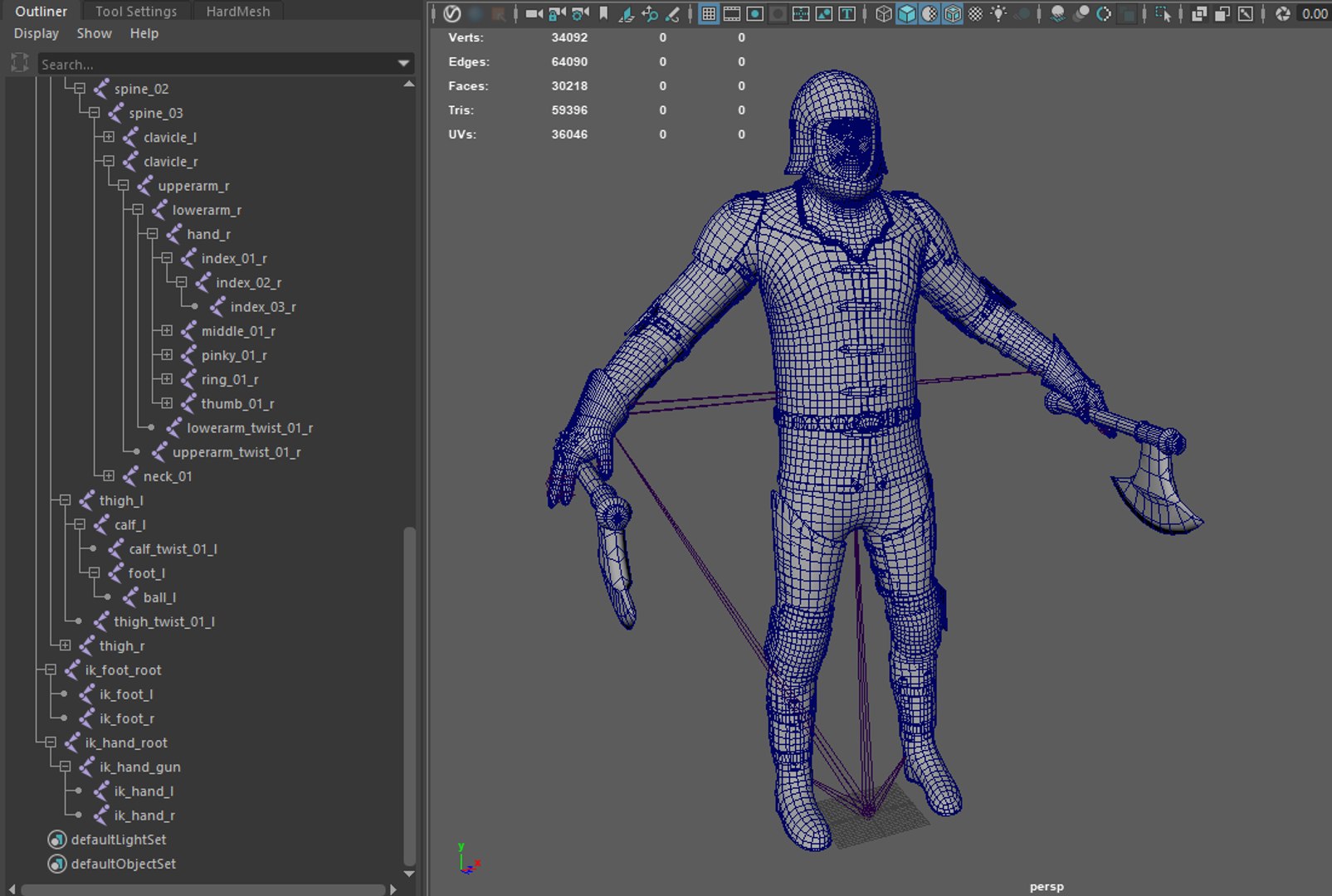Select the Grease Pencil tool icon
This screenshot has width=1332, height=896.
671,13
